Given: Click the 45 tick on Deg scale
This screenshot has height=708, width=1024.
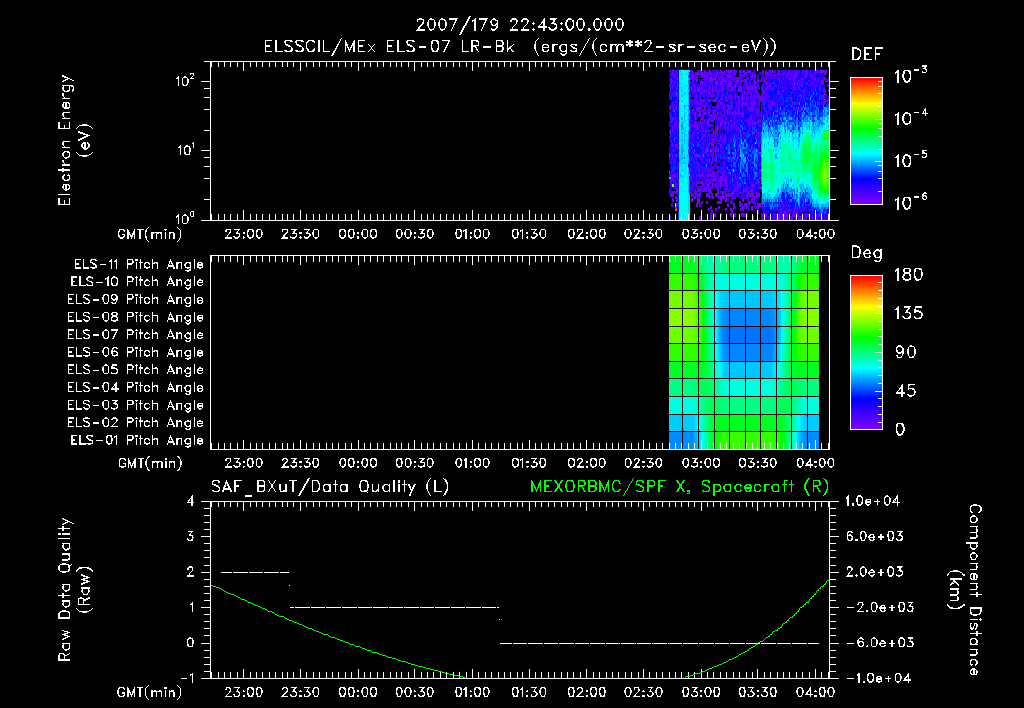Looking at the screenshot, I should tap(906, 391).
